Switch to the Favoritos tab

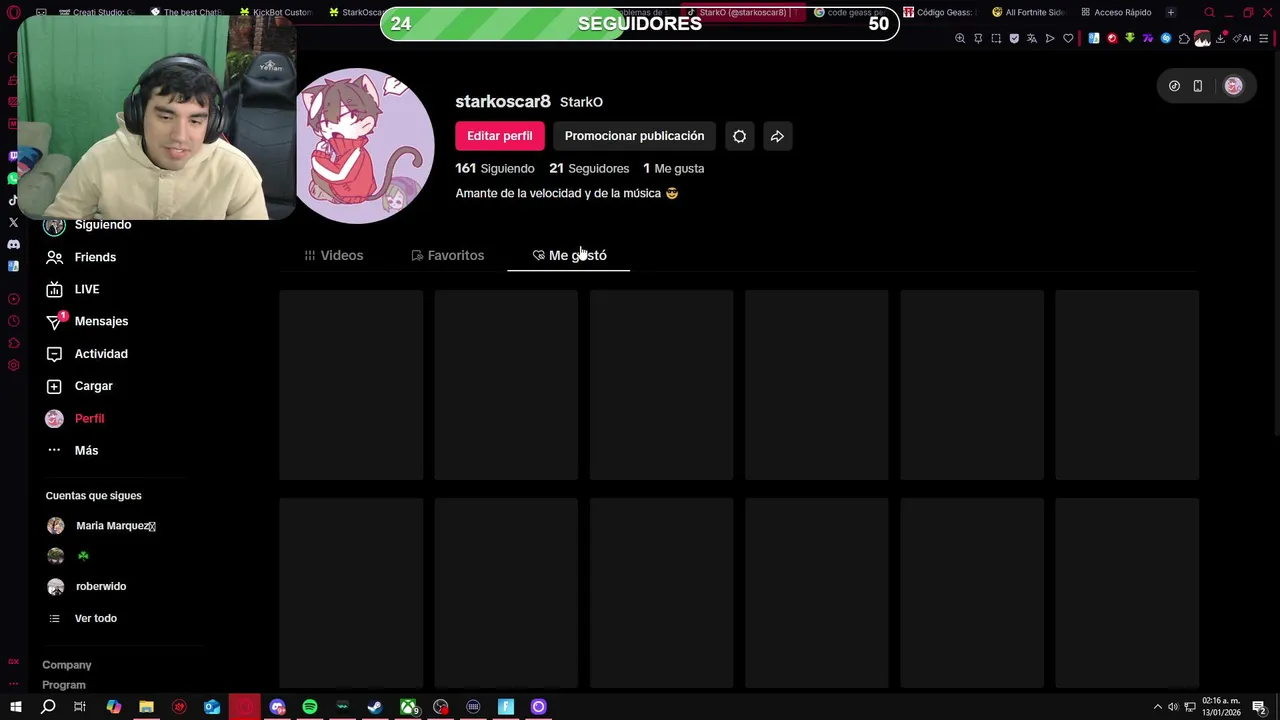(x=447, y=255)
